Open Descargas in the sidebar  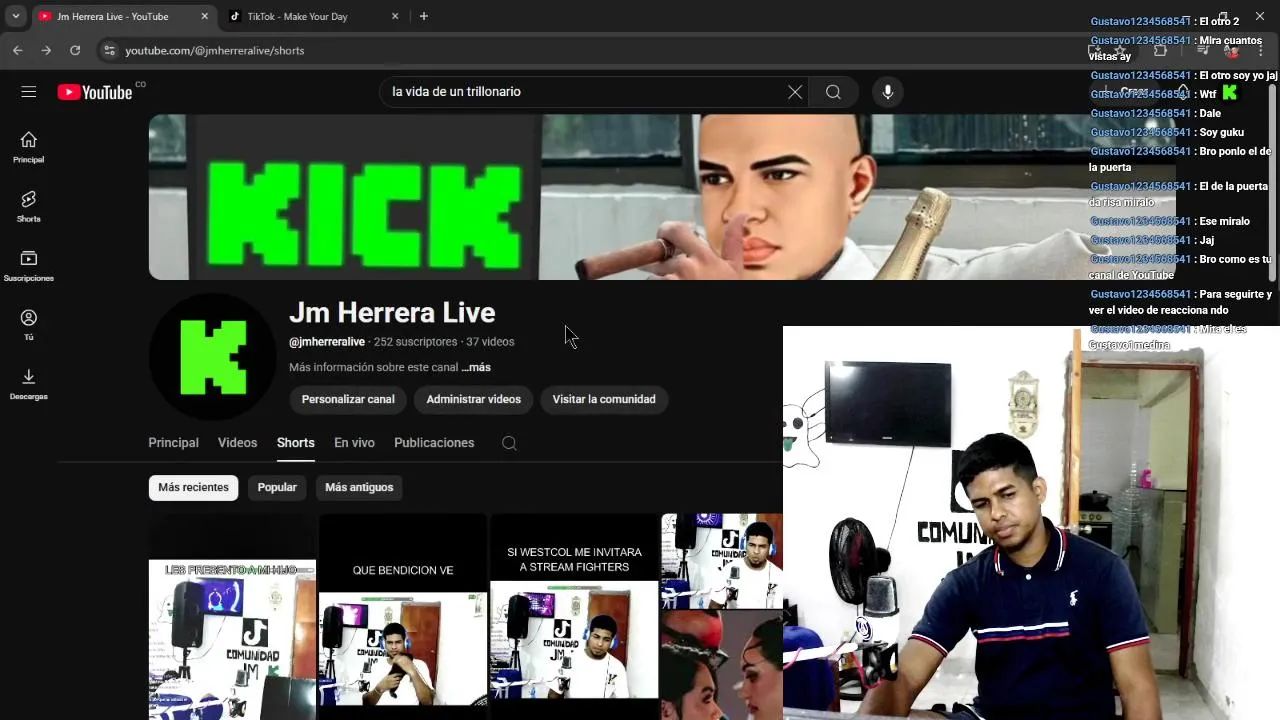click(x=29, y=384)
